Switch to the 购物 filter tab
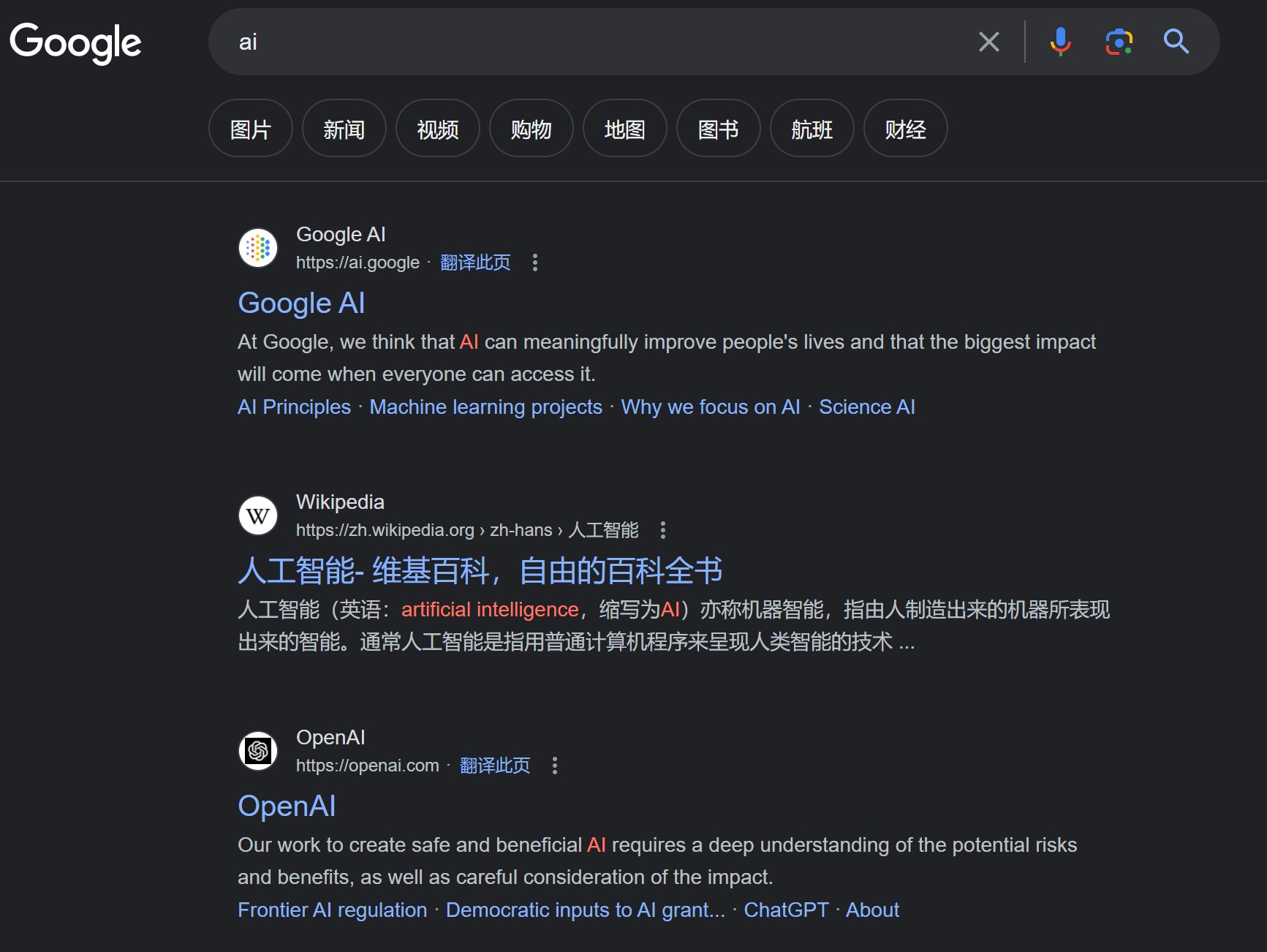 coord(532,129)
